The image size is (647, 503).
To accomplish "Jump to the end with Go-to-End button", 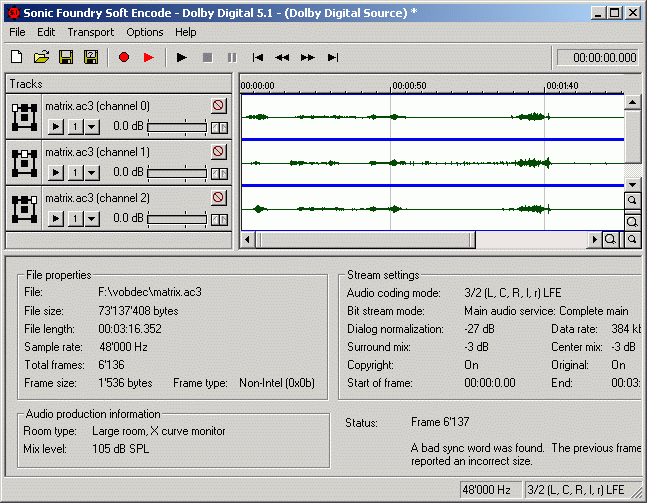I will (x=333, y=57).
